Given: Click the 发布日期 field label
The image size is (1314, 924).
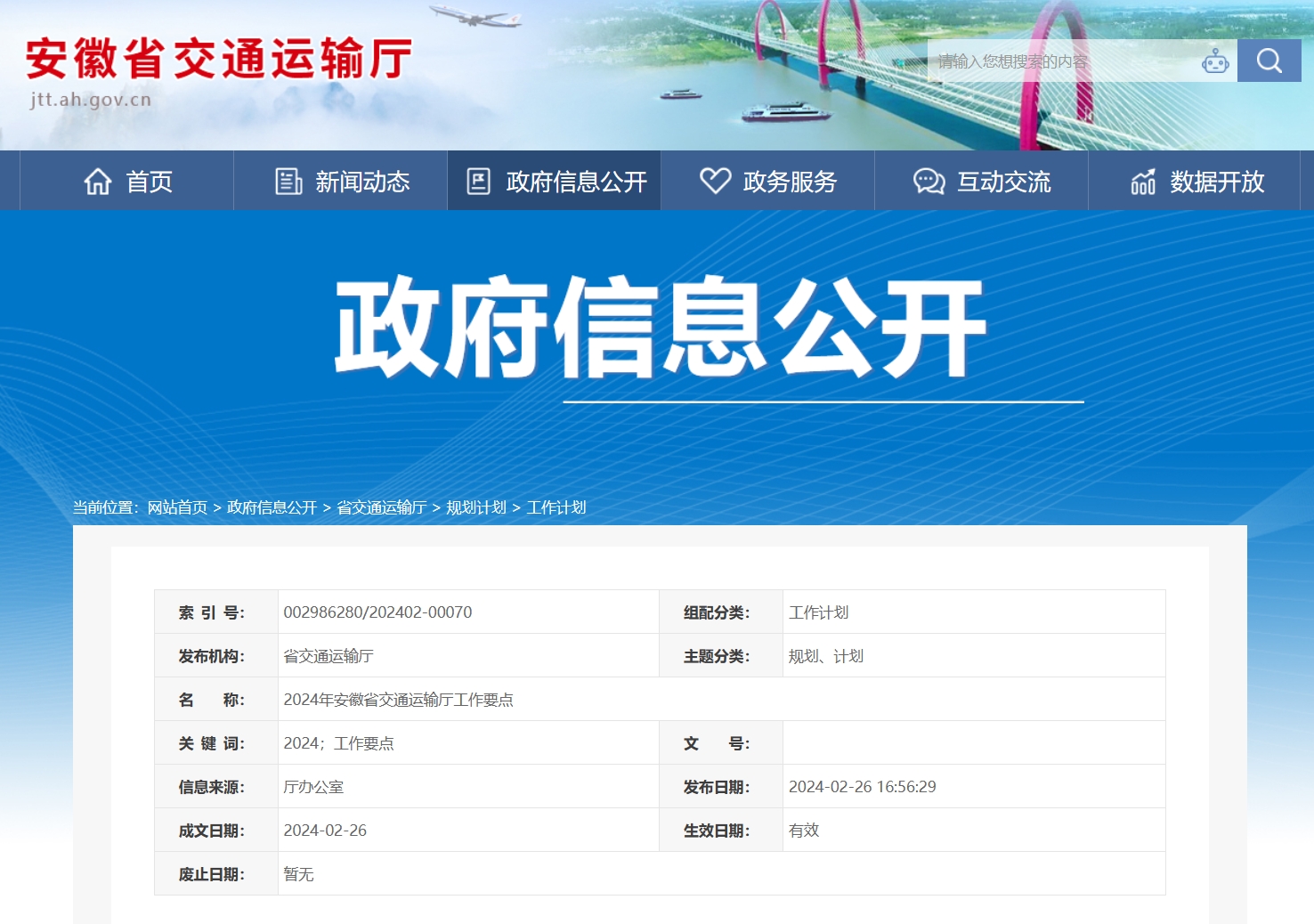Looking at the screenshot, I should (x=717, y=787).
